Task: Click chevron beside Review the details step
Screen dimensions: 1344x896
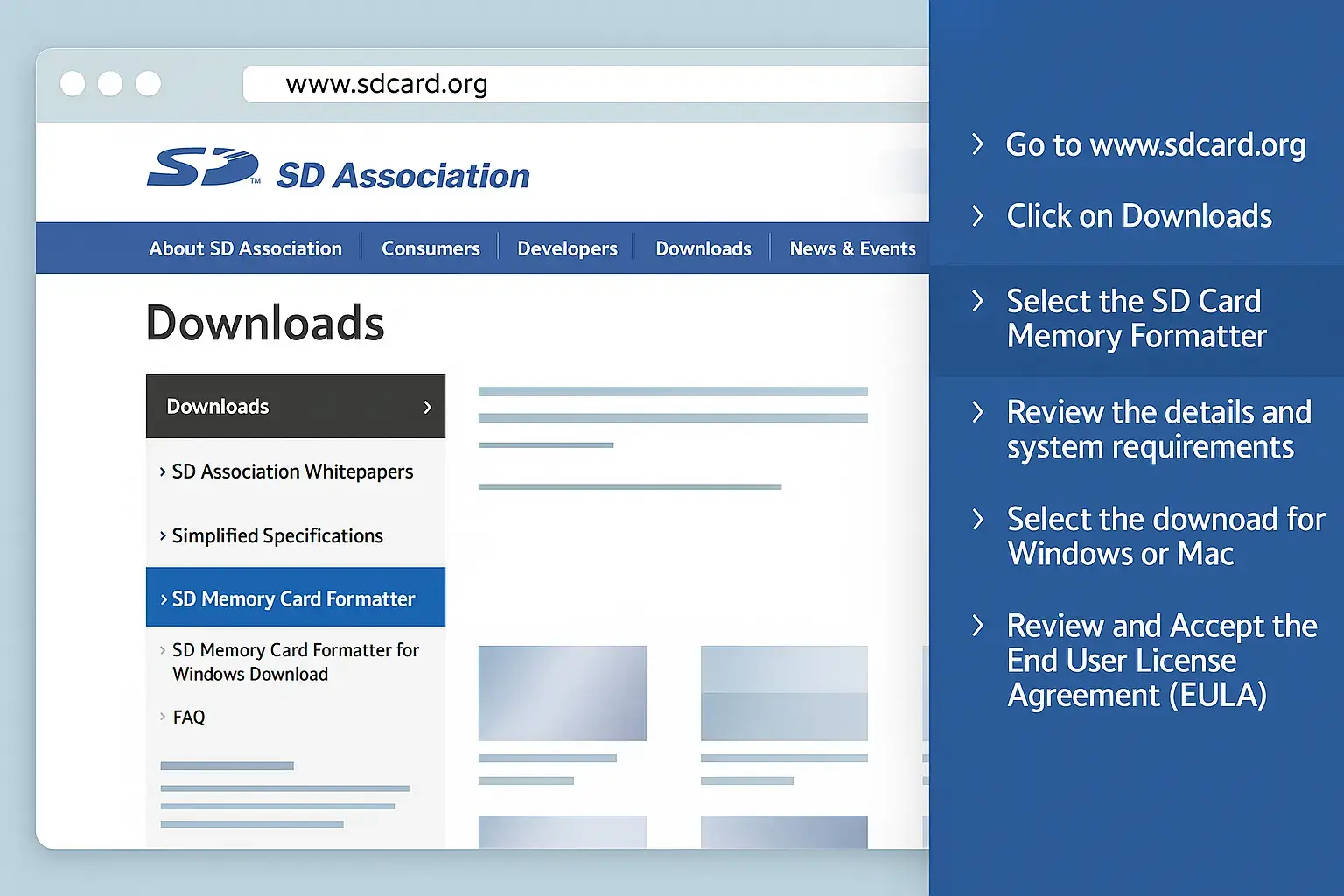Action: click(x=978, y=412)
